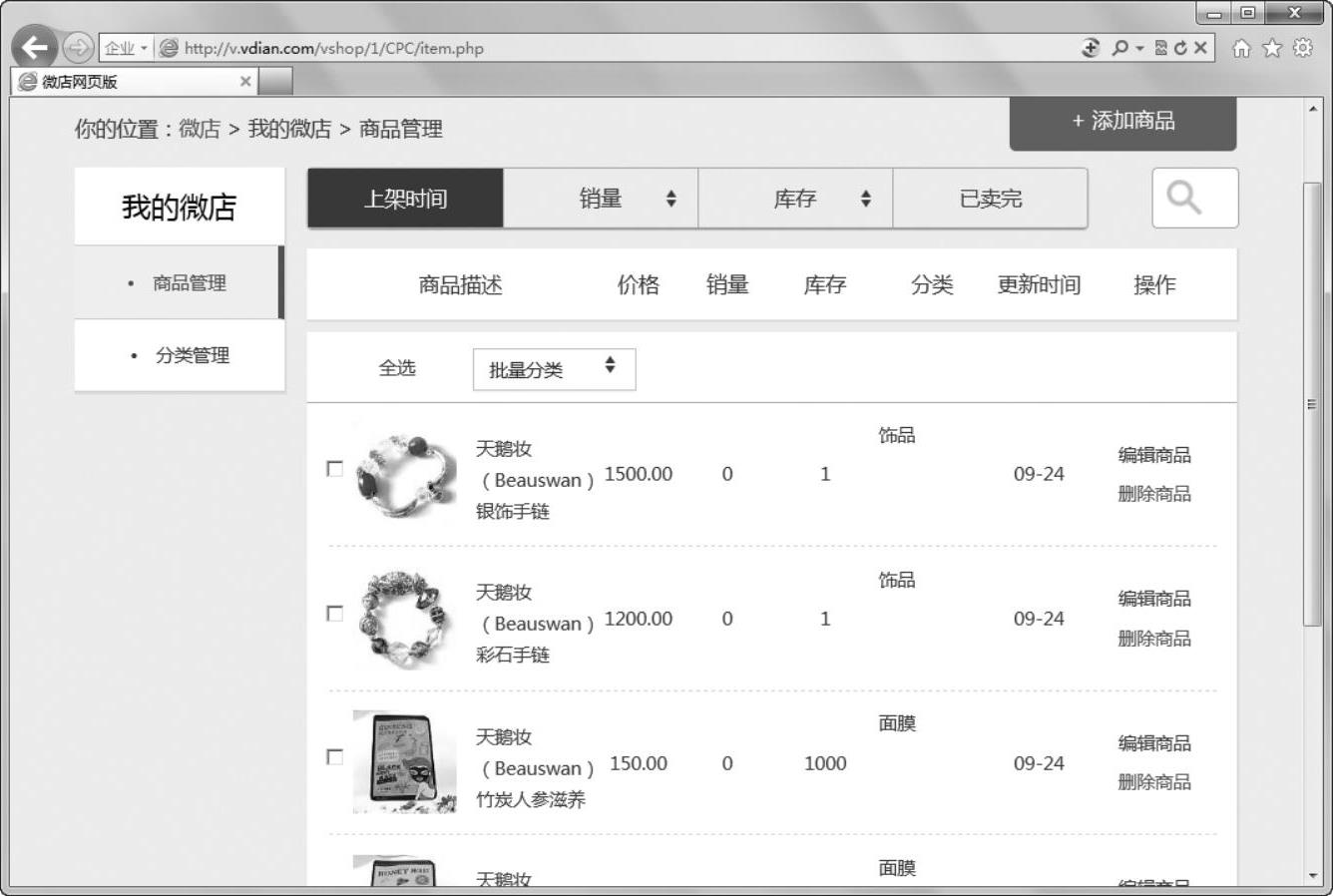Click the 价格 column header
This screenshot has height=896, width=1333.
639,285
